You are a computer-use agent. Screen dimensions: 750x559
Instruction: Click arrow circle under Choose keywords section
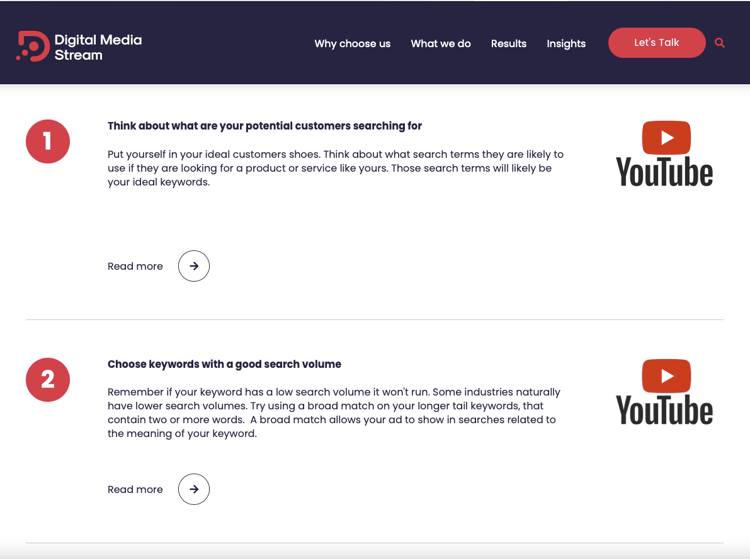194,489
